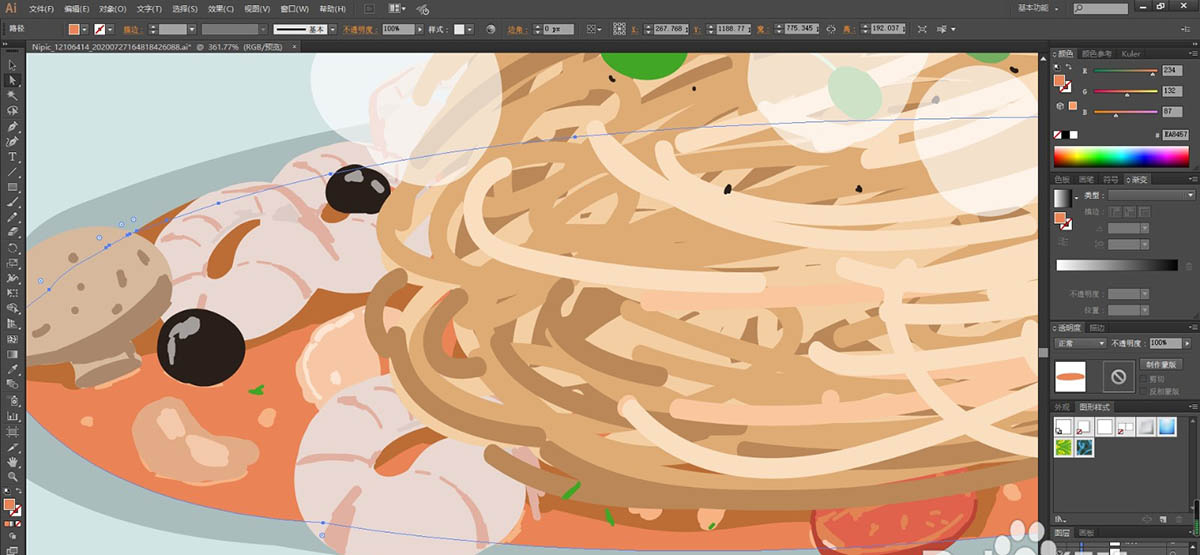Expand the opacity 100% arrow in control bar
The width and height of the screenshot is (1200, 555).
point(421,29)
